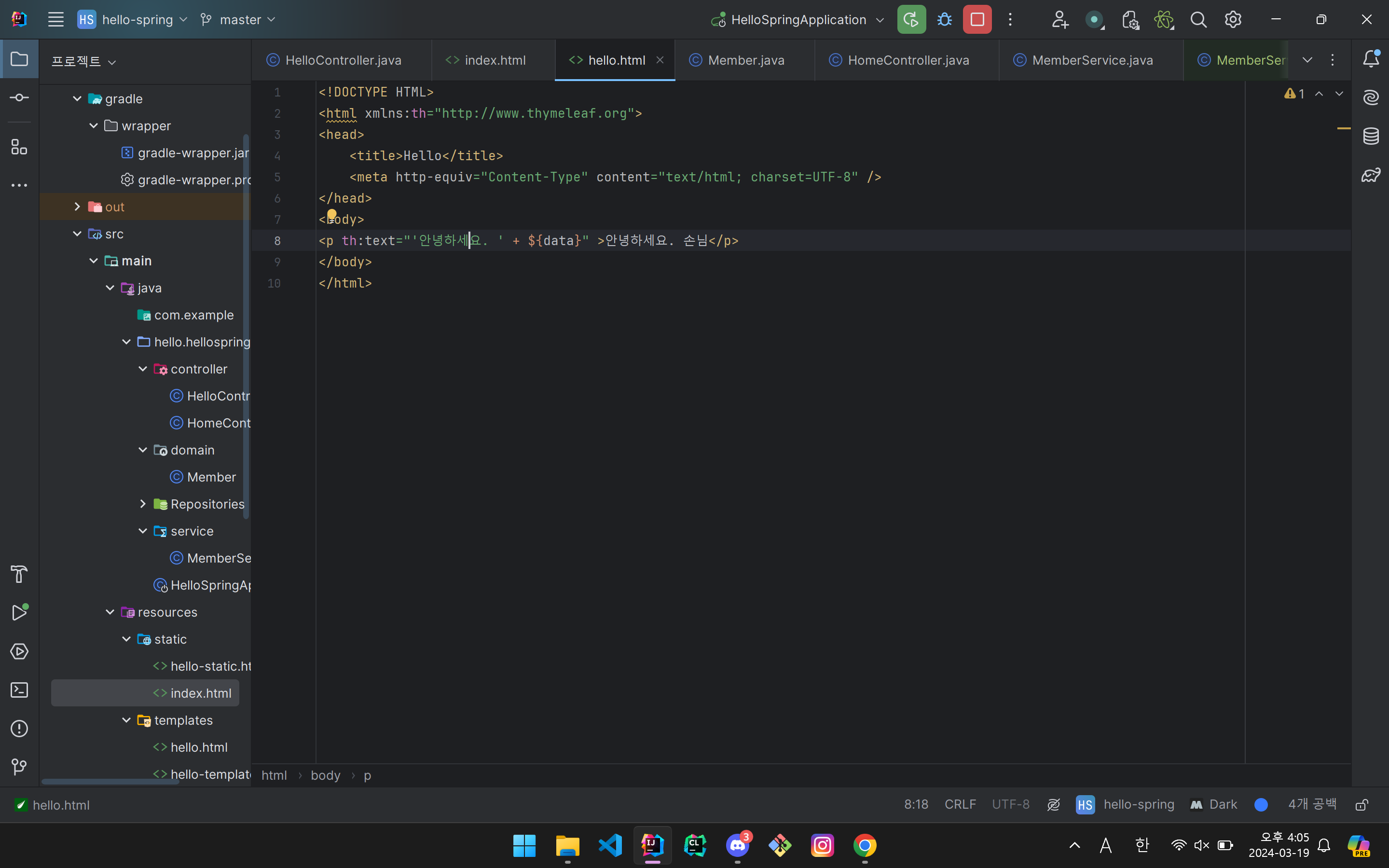The image size is (1389, 868).
Task: Expand the out folder
Action: click(x=77, y=207)
